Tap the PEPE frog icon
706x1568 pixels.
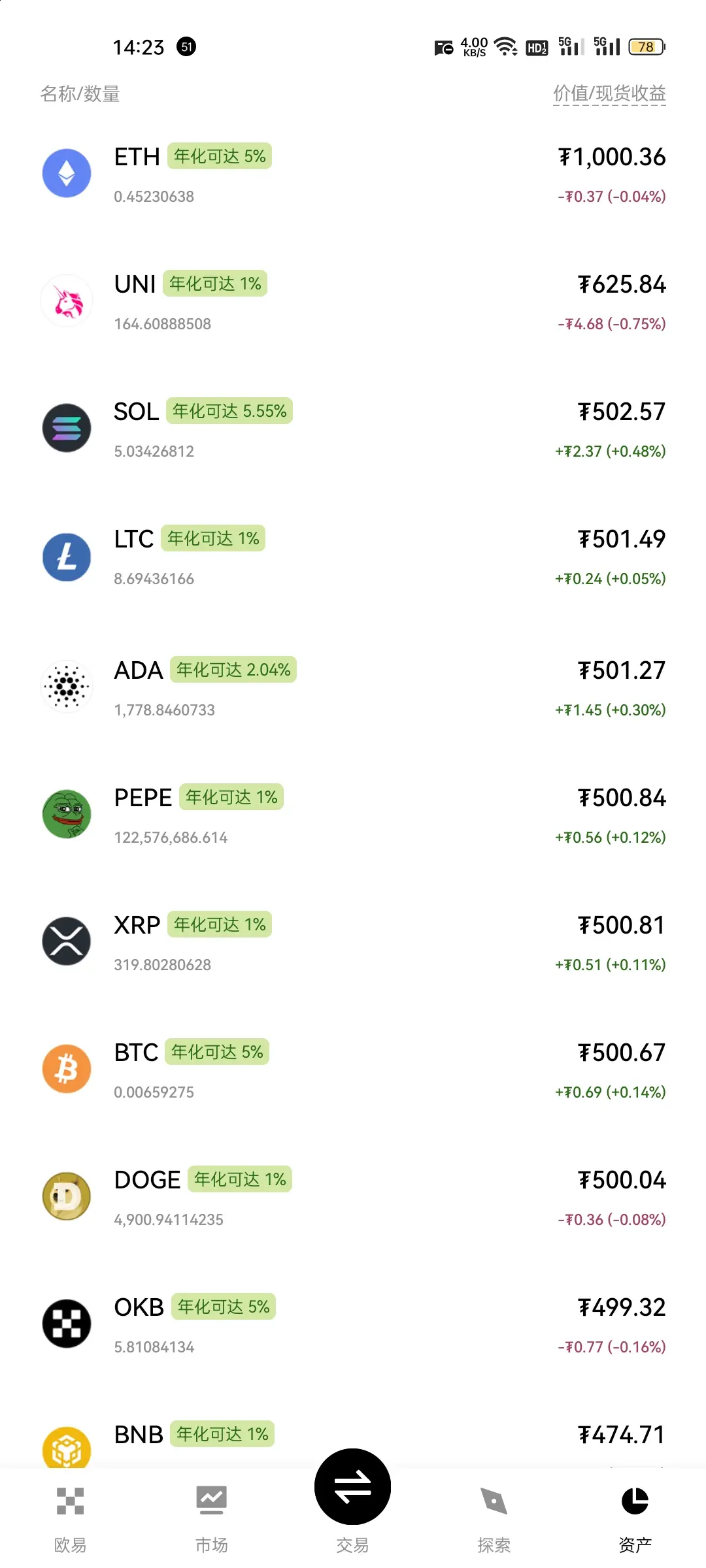(x=67, y=814)
